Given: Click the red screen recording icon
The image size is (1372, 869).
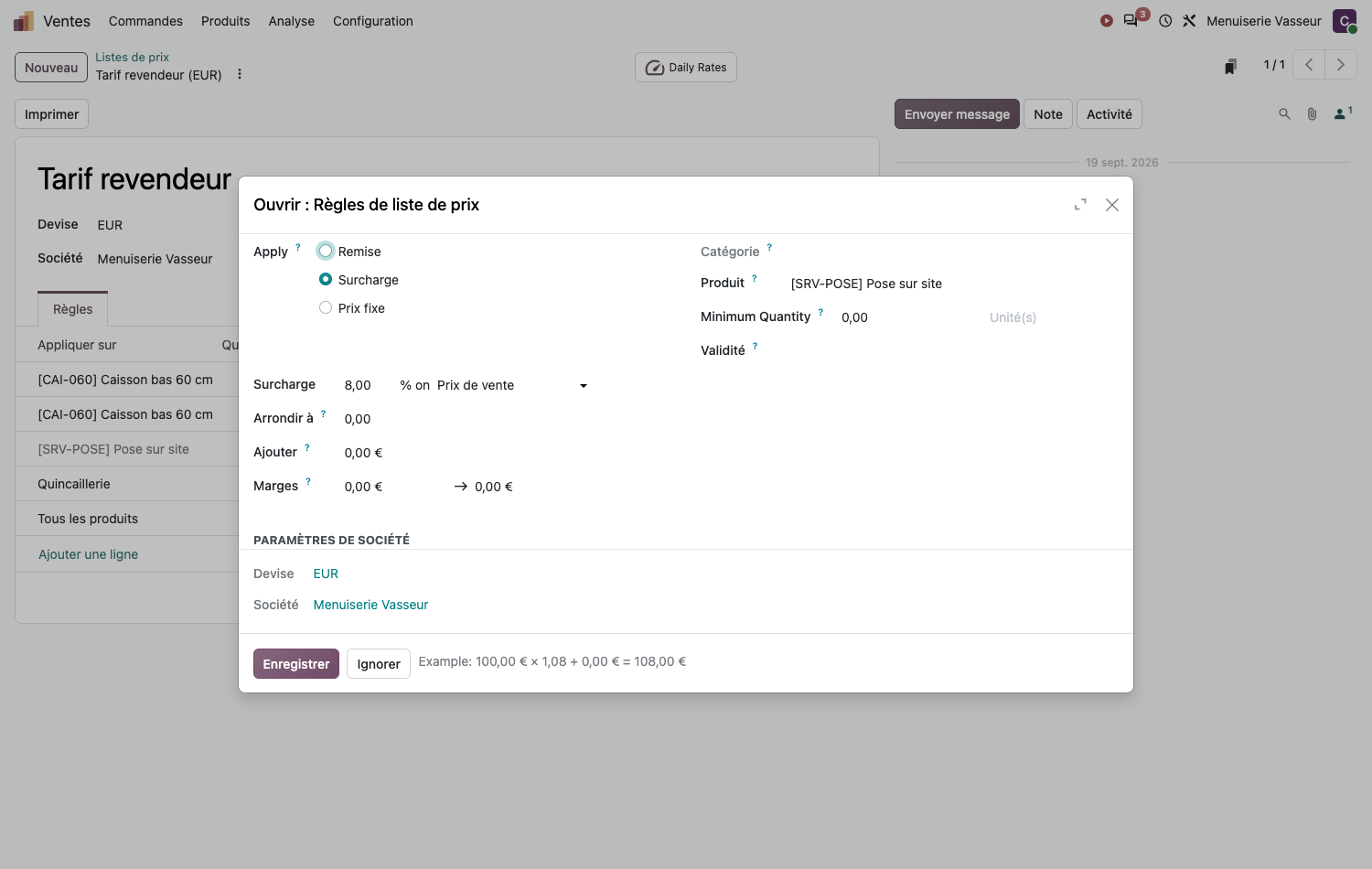Looking at the screenshot, I should pos(1107,21).
